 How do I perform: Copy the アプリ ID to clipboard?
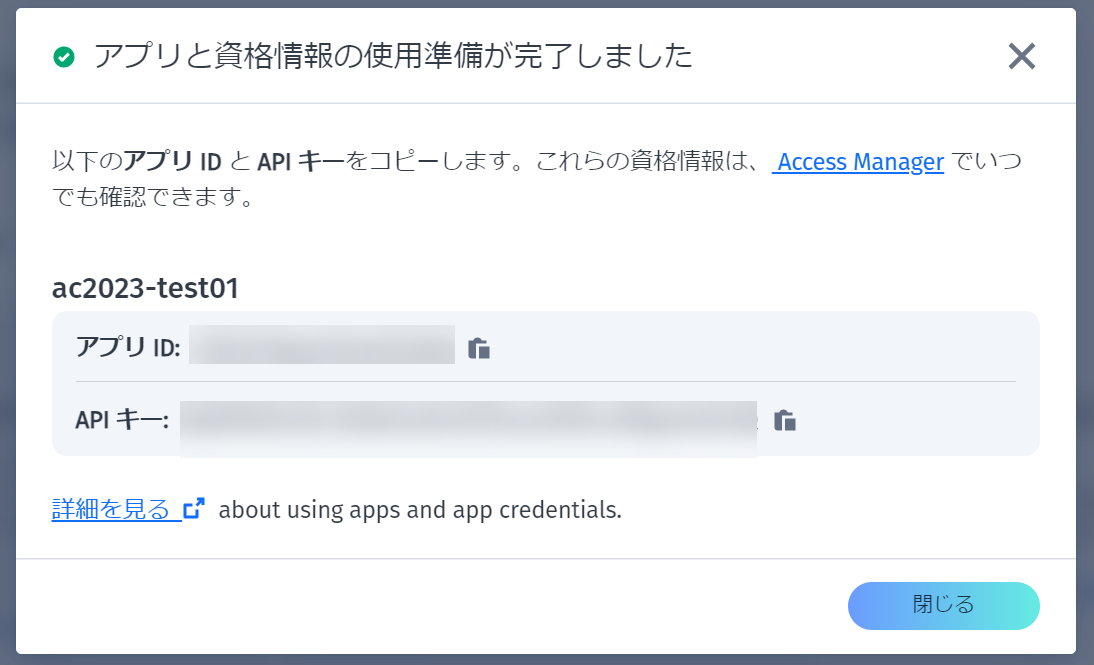coord(479,348)
